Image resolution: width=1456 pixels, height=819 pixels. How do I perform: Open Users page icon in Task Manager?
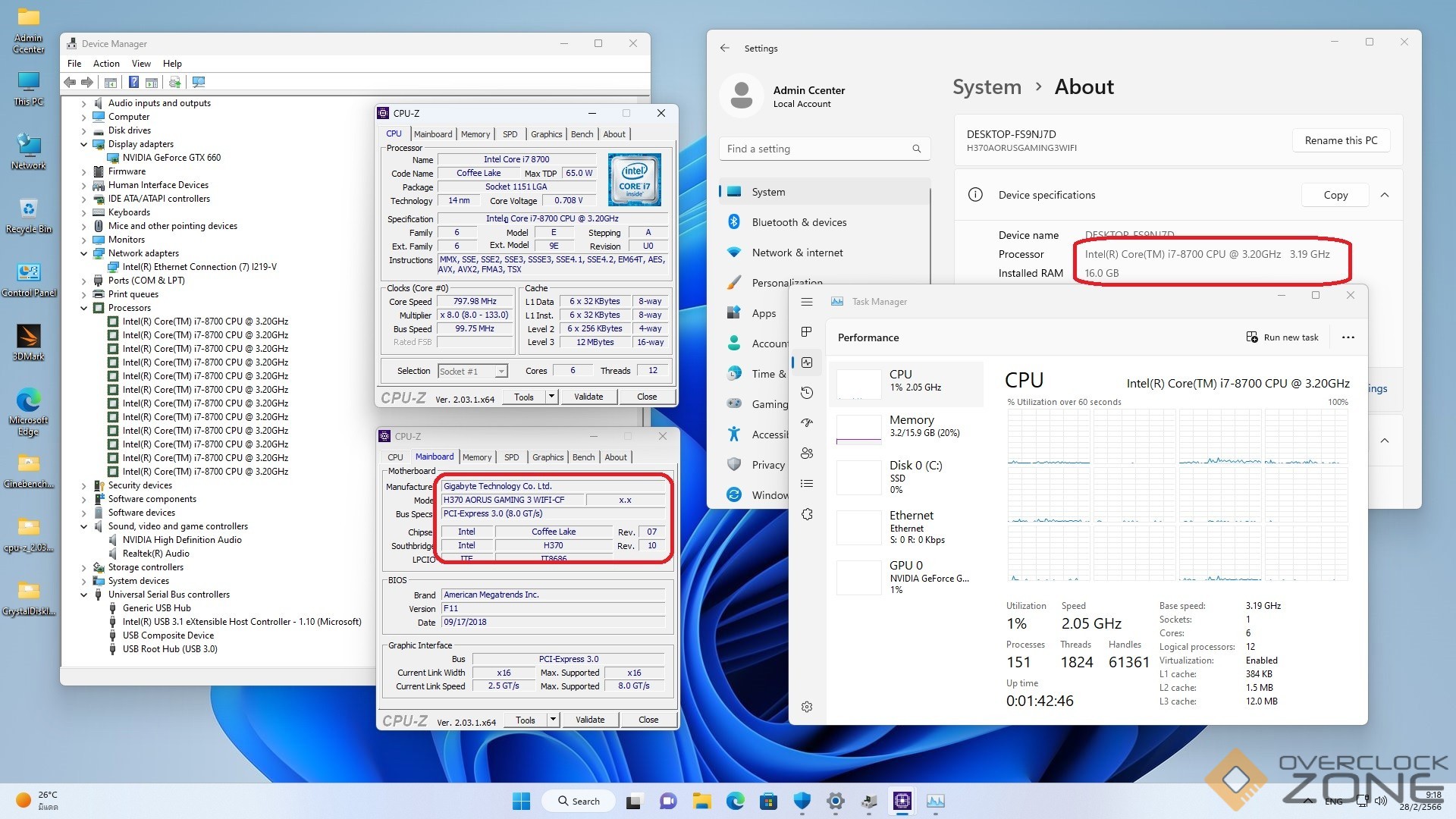pos(807,453)
